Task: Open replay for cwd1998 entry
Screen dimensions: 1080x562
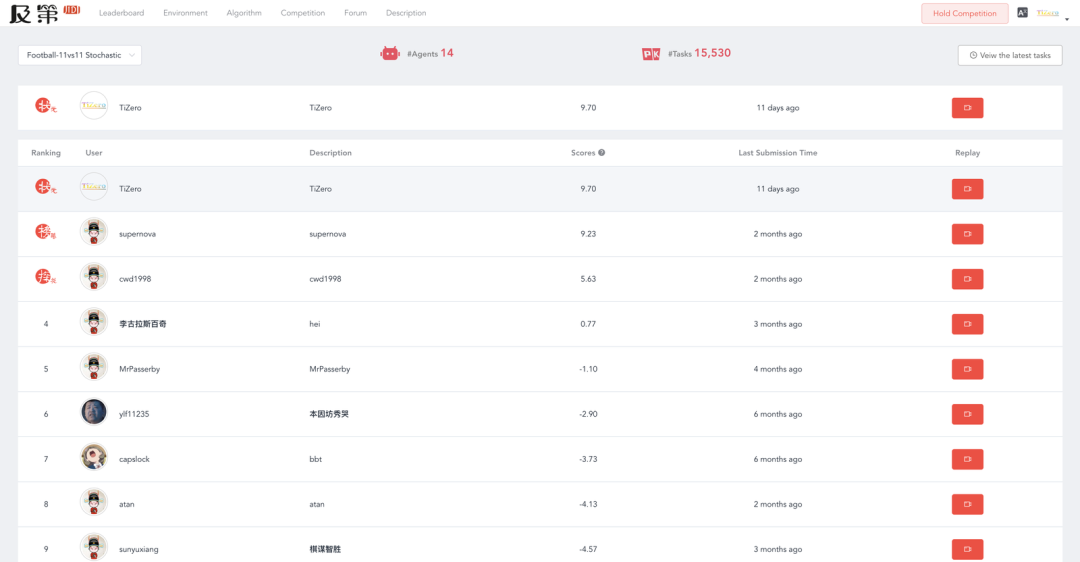Action: 967,279
